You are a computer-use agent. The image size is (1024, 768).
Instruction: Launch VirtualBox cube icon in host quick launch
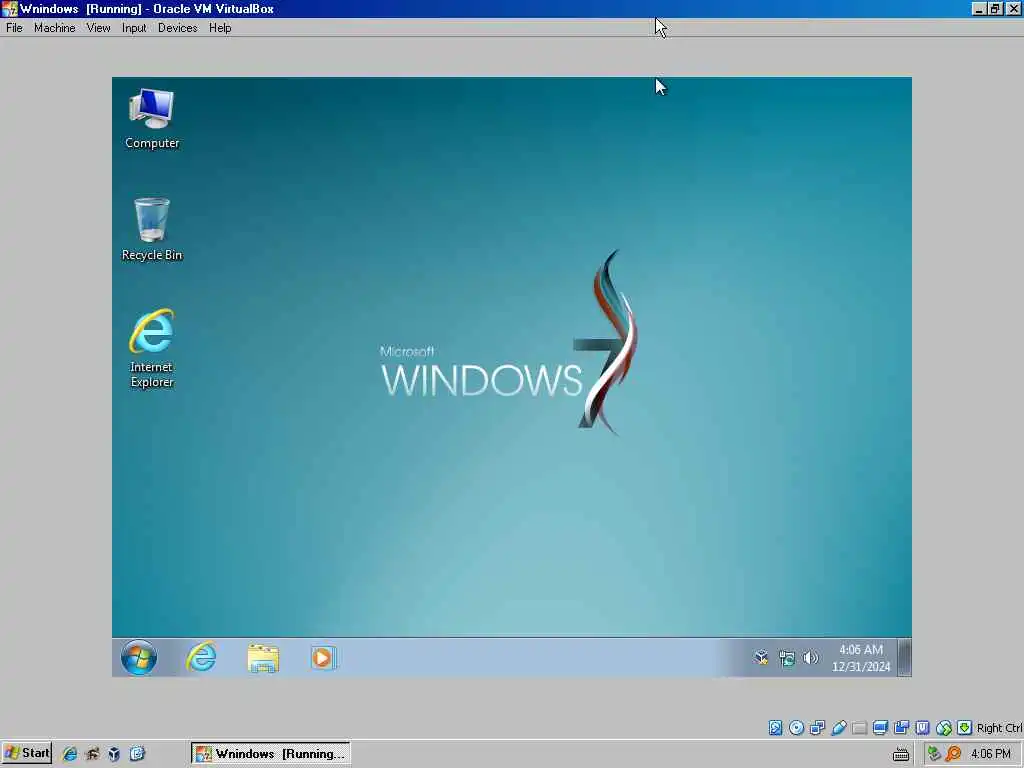tap(114, 754)
